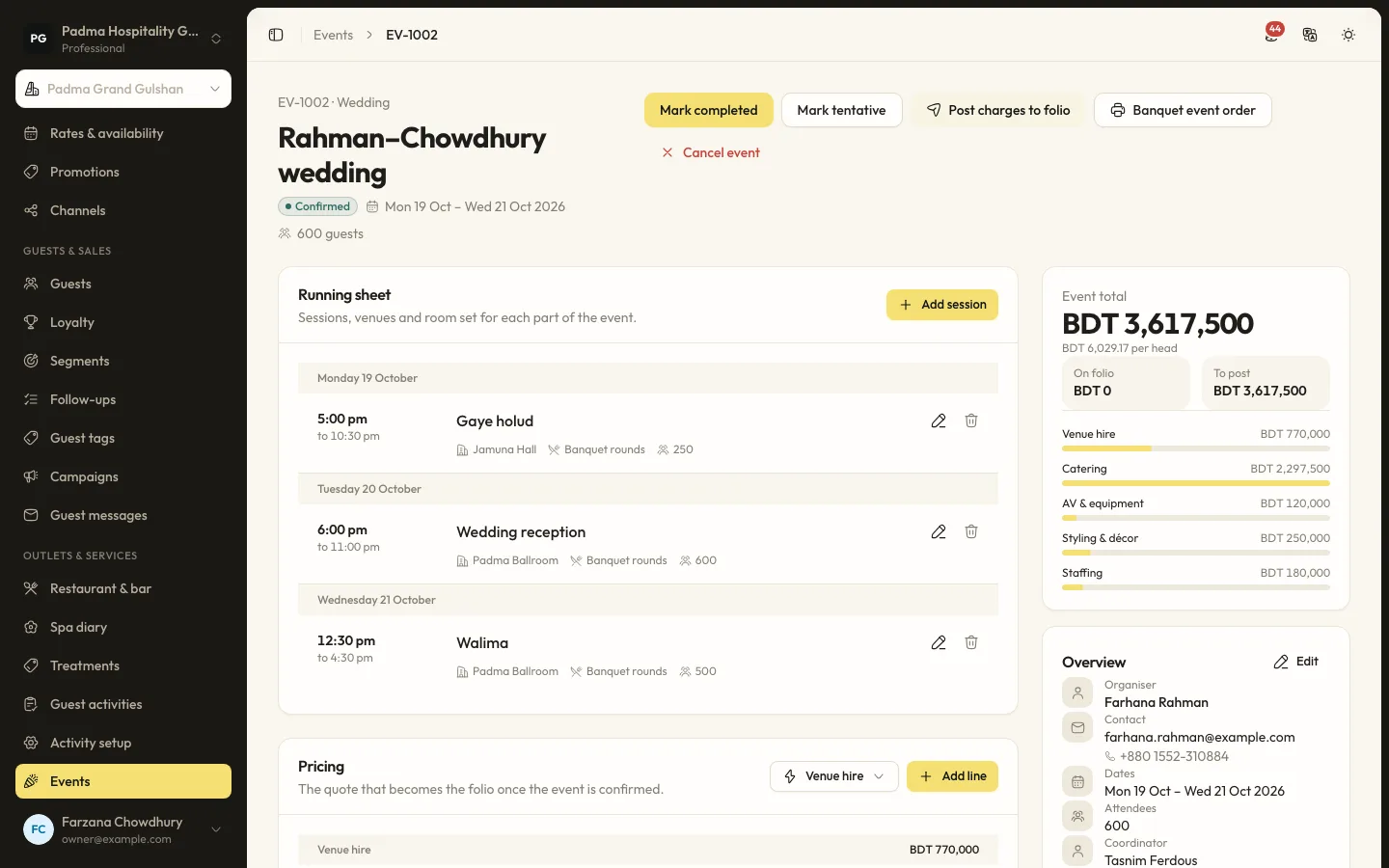Click the EV-1002 breadcrumb text
Viewport: 1389px width, 868px height.
(x=412, y=35)
